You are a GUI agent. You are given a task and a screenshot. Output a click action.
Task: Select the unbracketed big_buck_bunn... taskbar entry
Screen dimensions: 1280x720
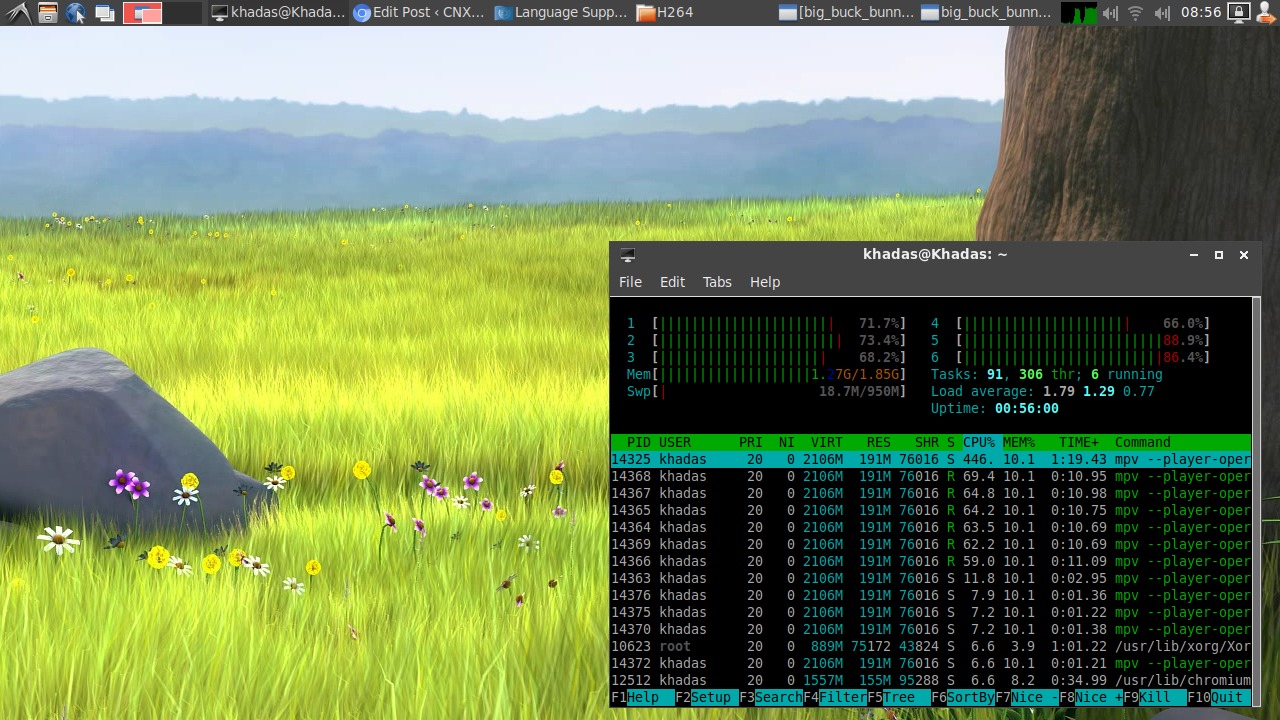[x=987, y=13]
